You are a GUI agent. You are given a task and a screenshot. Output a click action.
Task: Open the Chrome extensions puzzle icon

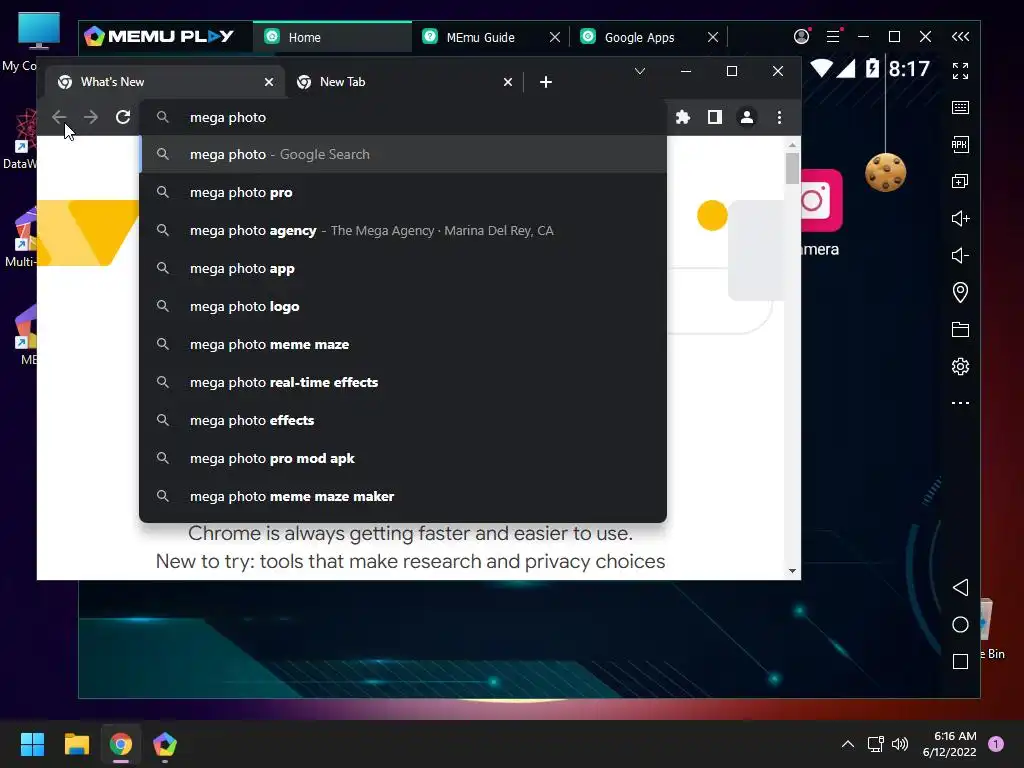point(682,118)
